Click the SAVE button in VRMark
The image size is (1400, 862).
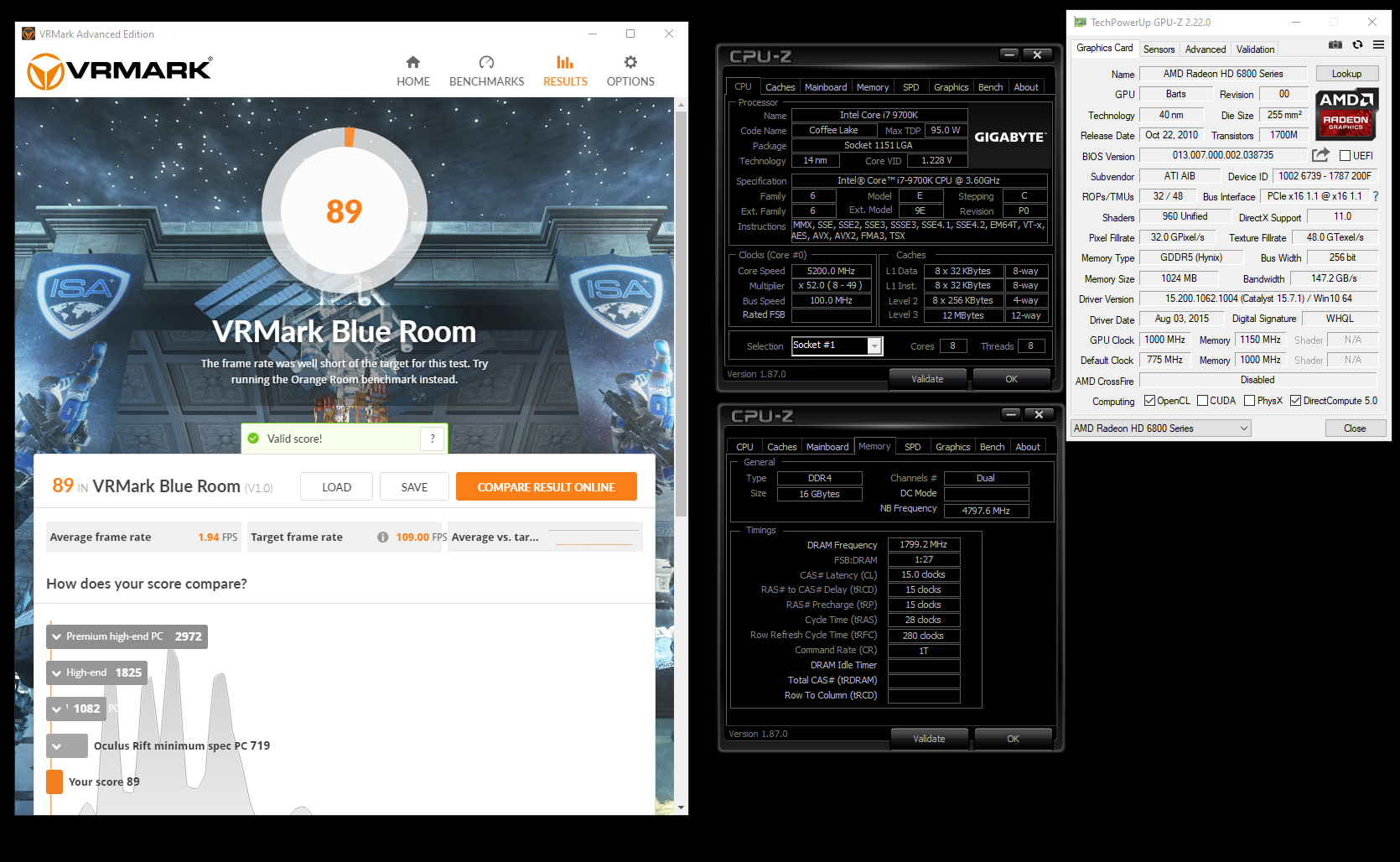(414, 487)
